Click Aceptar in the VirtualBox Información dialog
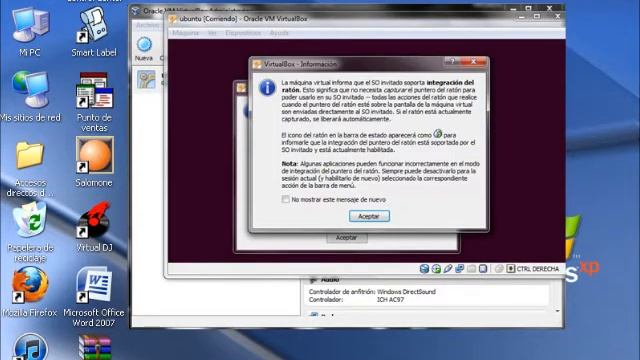 pos(369,216)
